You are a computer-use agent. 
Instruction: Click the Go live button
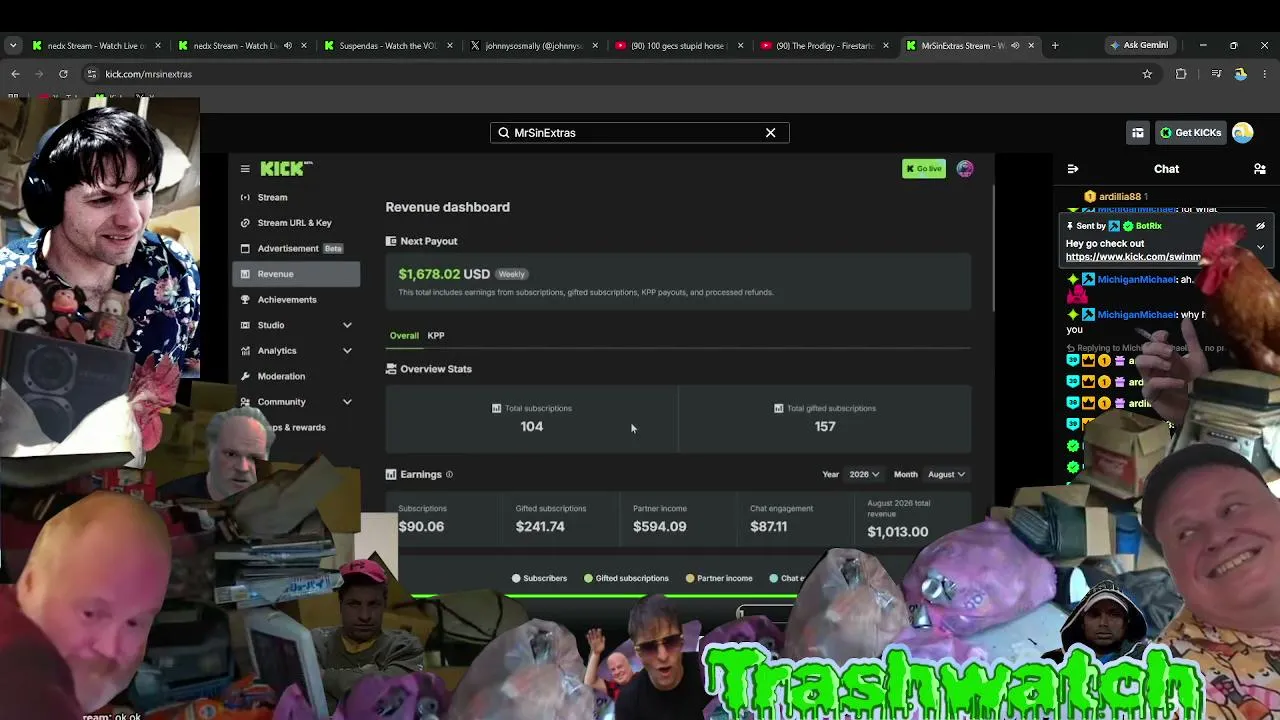tap(923, 169)
